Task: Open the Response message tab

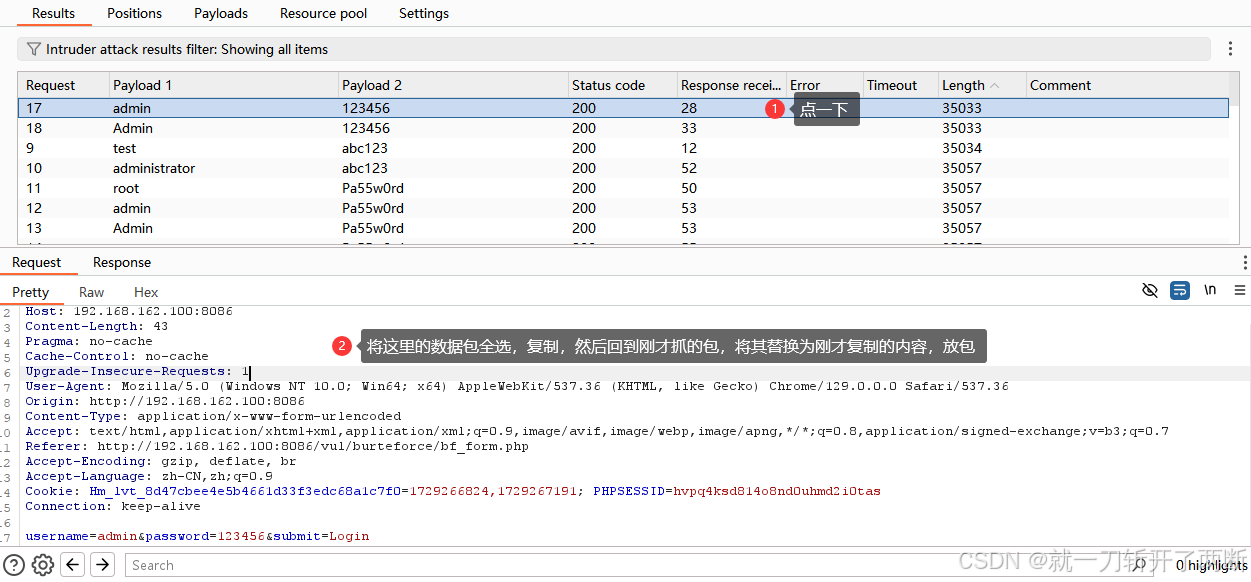Action: point(122,262)
